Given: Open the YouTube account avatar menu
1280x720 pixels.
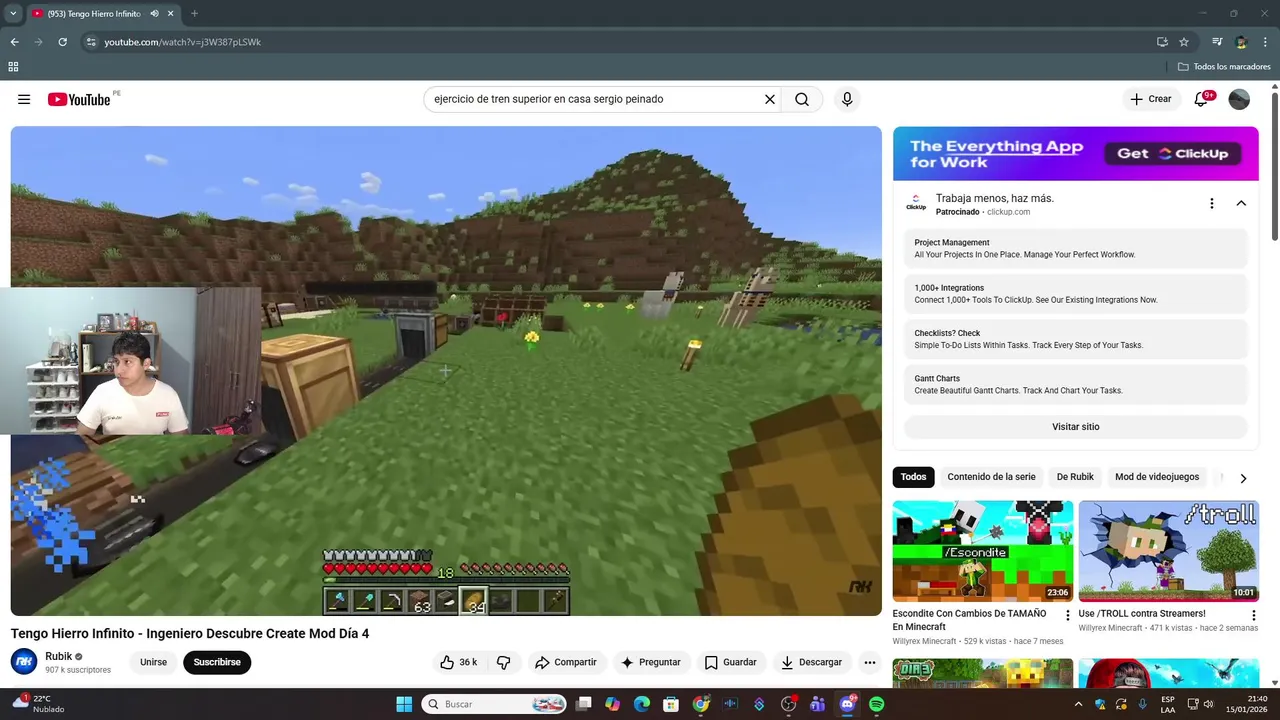Looking at the screenshot, I should pyautogui.click(x=1239, y=99).
